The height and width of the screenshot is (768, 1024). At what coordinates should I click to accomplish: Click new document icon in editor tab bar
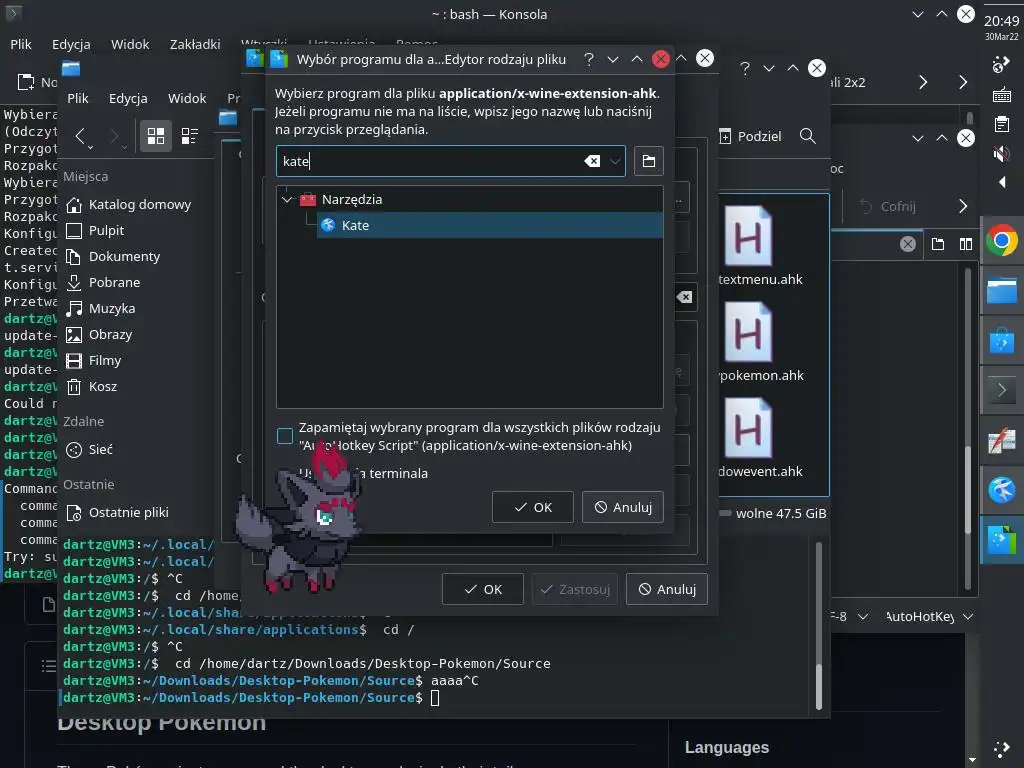point(938,244)
